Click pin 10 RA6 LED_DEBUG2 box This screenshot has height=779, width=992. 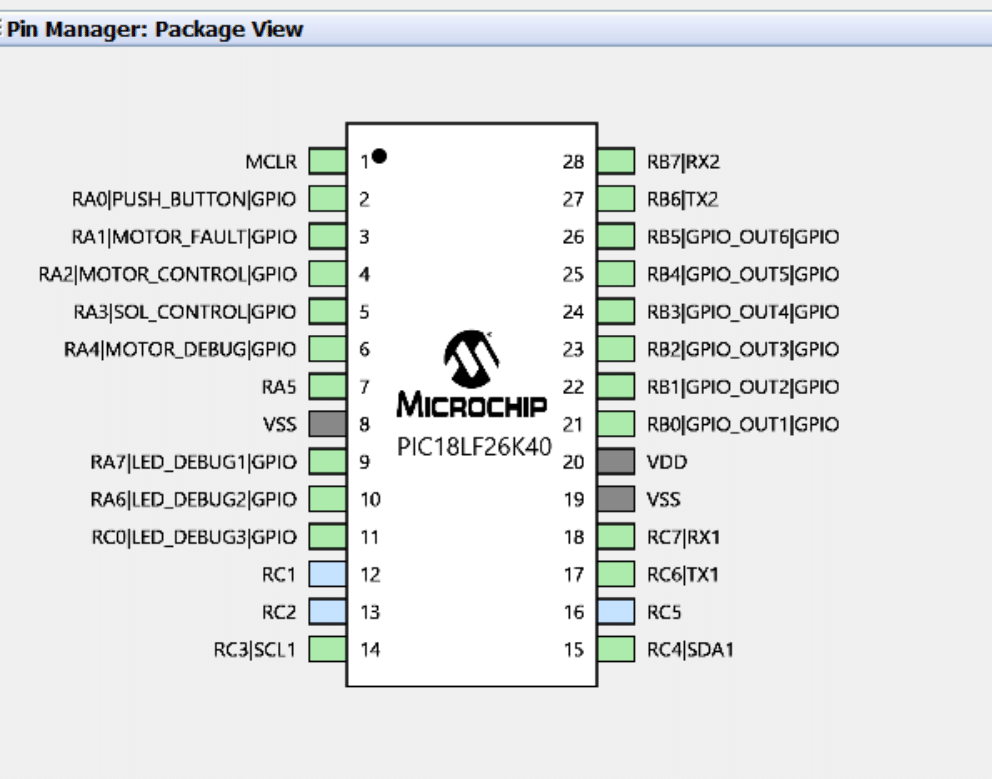point(328,499)
